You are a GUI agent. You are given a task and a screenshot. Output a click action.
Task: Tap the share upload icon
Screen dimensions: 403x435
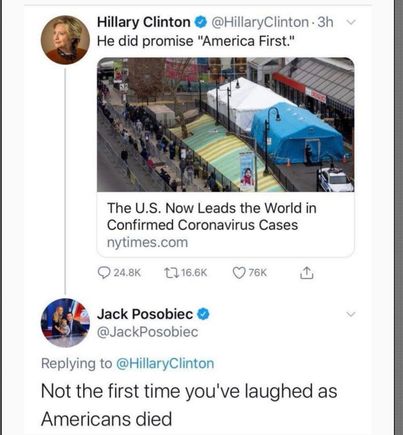coord(306,273)
